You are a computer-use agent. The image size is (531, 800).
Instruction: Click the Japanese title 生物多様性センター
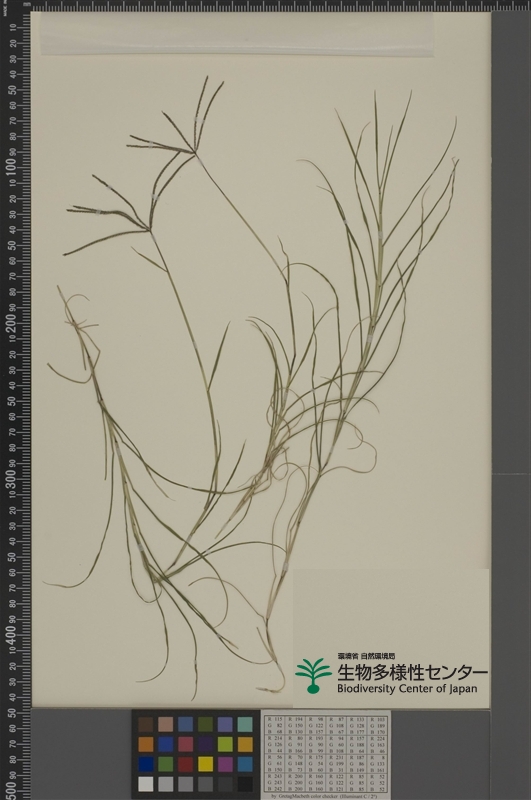(412, 672)
